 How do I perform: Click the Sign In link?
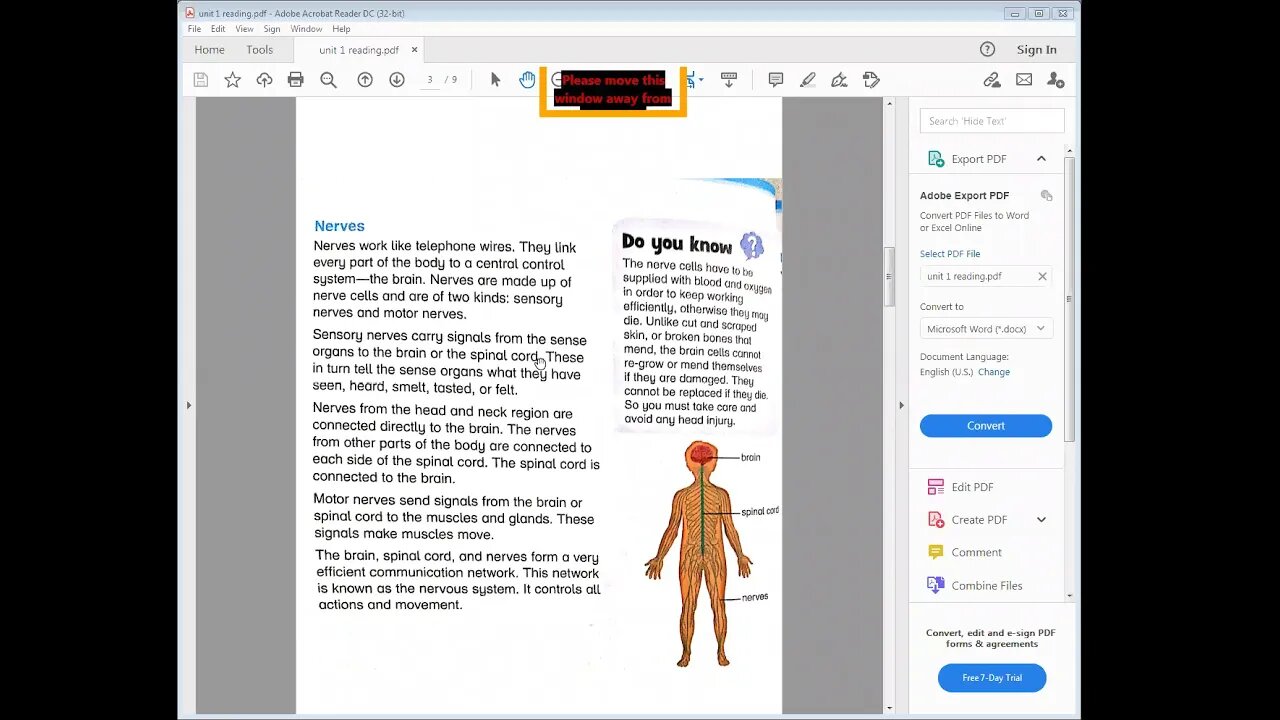tap(1037, 50)
